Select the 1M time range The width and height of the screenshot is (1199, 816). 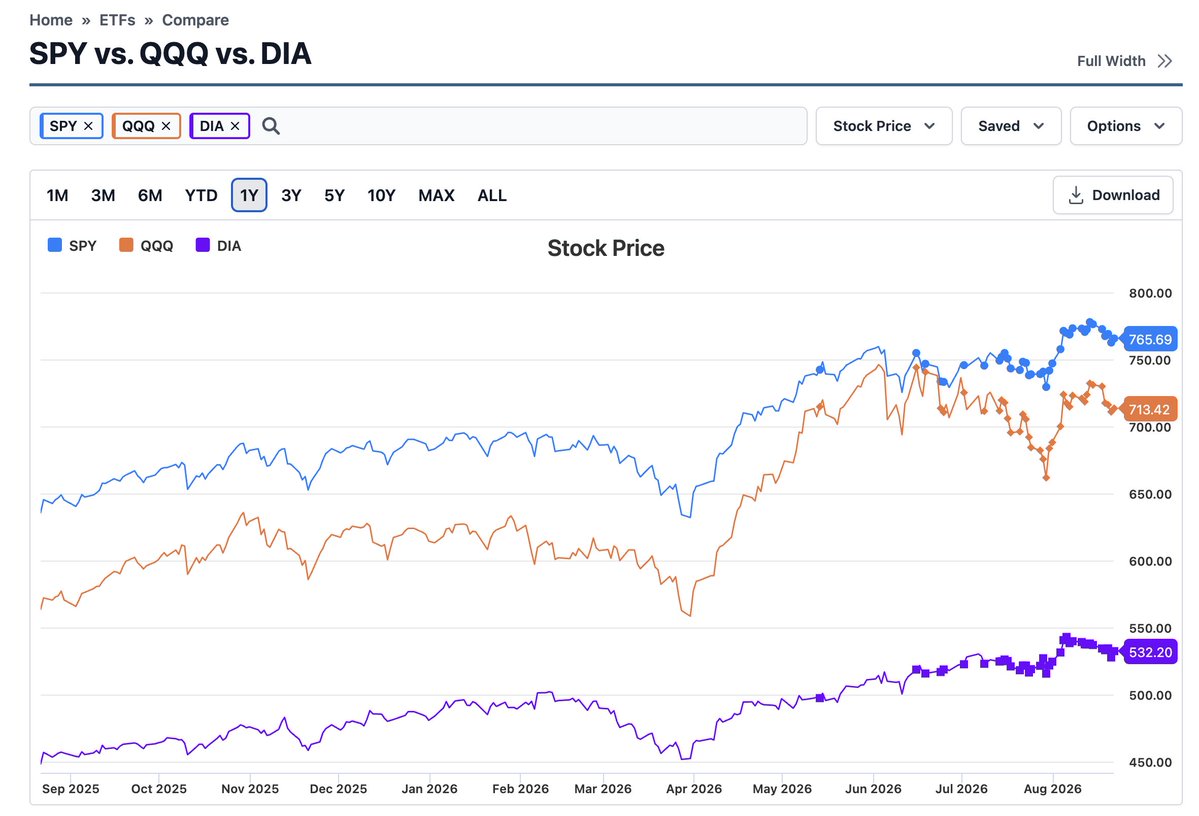point(57,195)
